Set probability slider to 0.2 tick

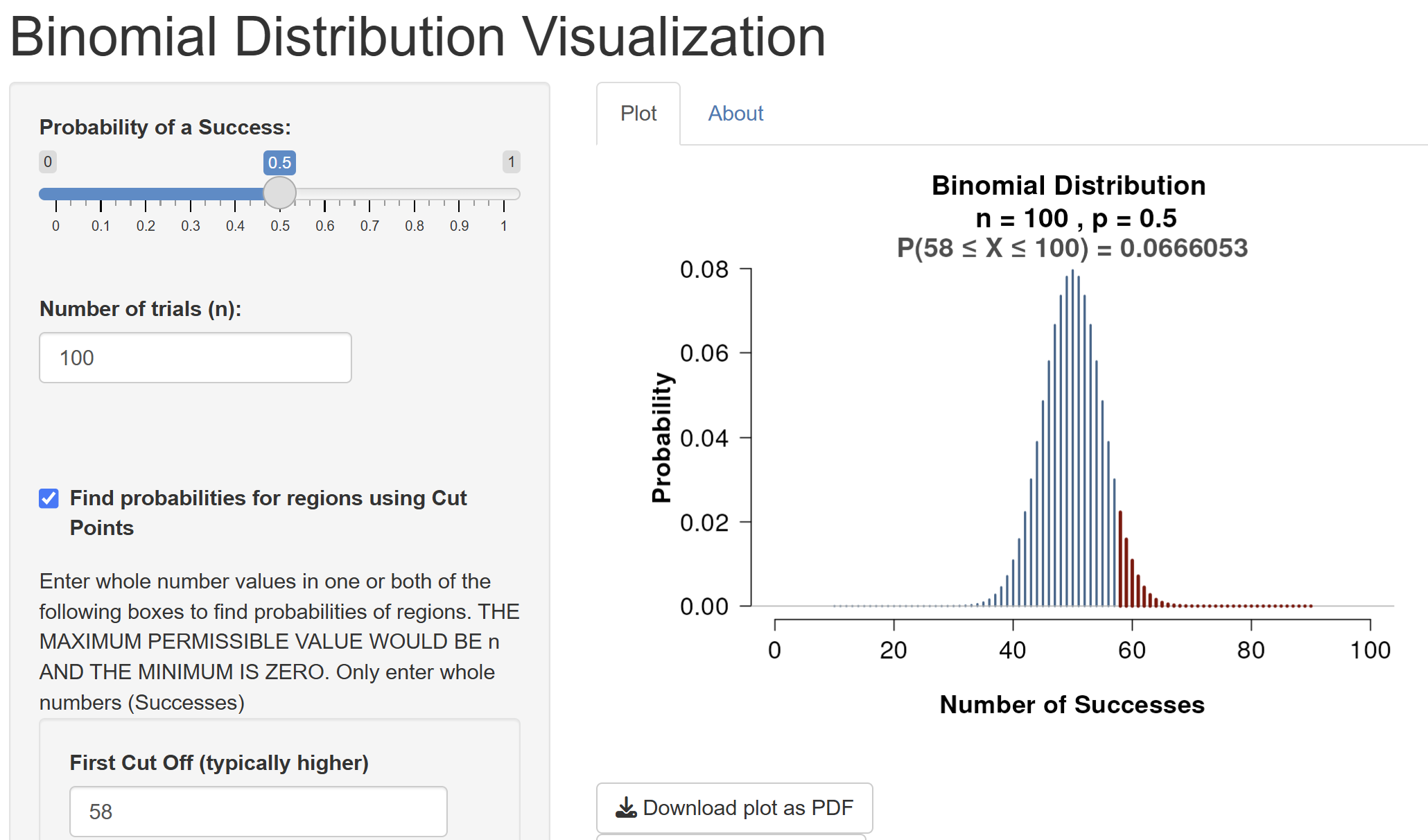coord(146,194)
